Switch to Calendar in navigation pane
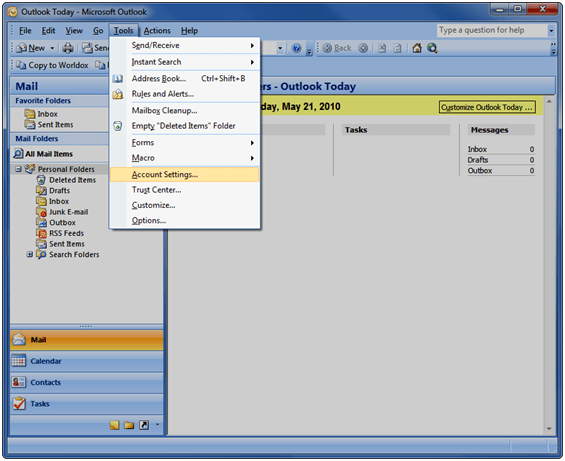565x461 pixels. (x=86, y=361)
